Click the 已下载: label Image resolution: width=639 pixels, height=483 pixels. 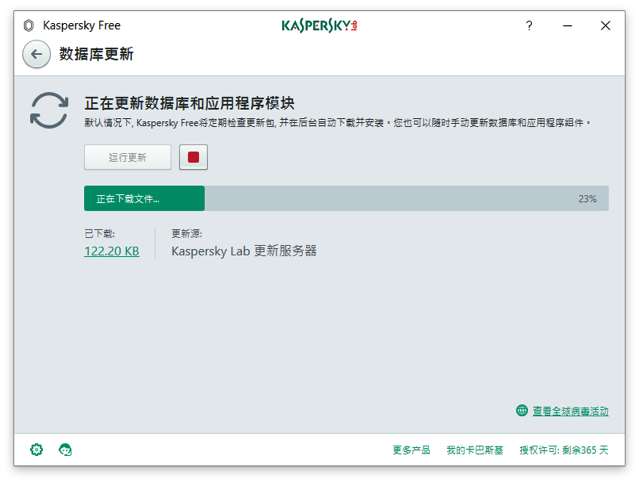click(99, 234)
